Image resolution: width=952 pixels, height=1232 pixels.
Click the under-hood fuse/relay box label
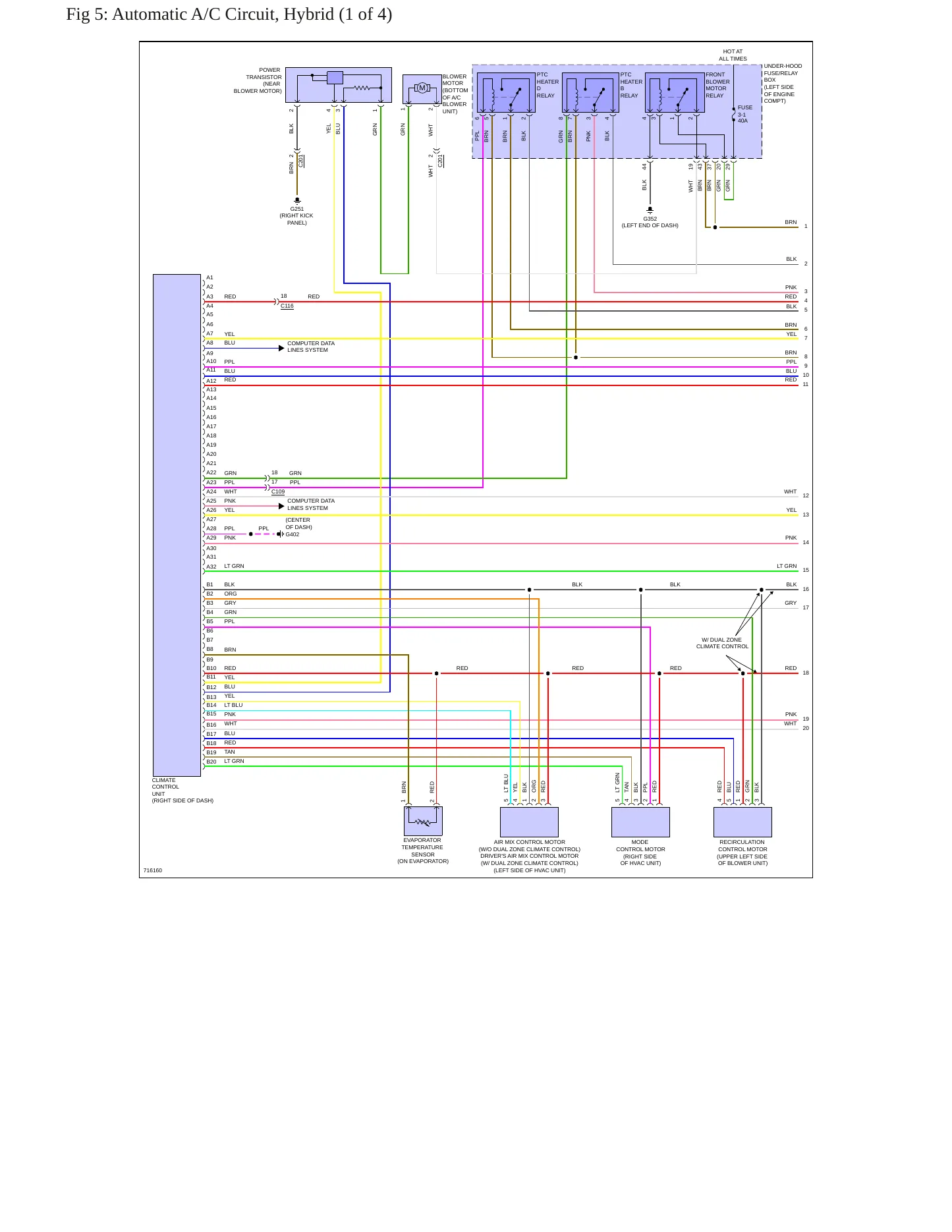click(x=783, y=84)
